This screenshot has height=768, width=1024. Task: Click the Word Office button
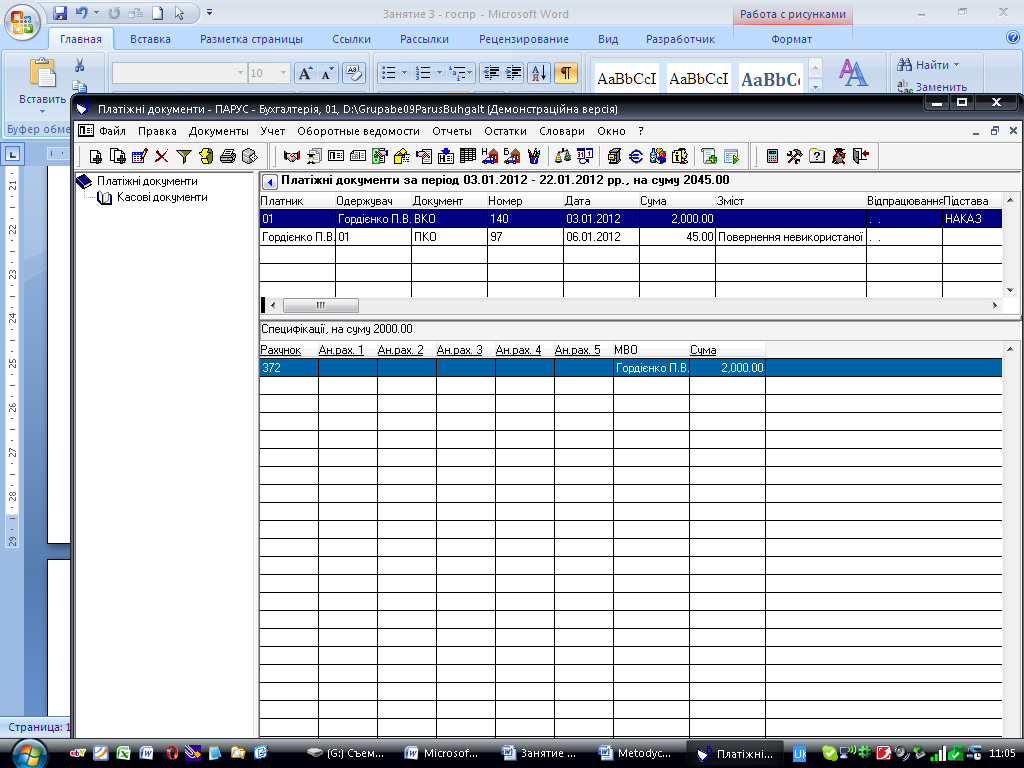(22, 22)
